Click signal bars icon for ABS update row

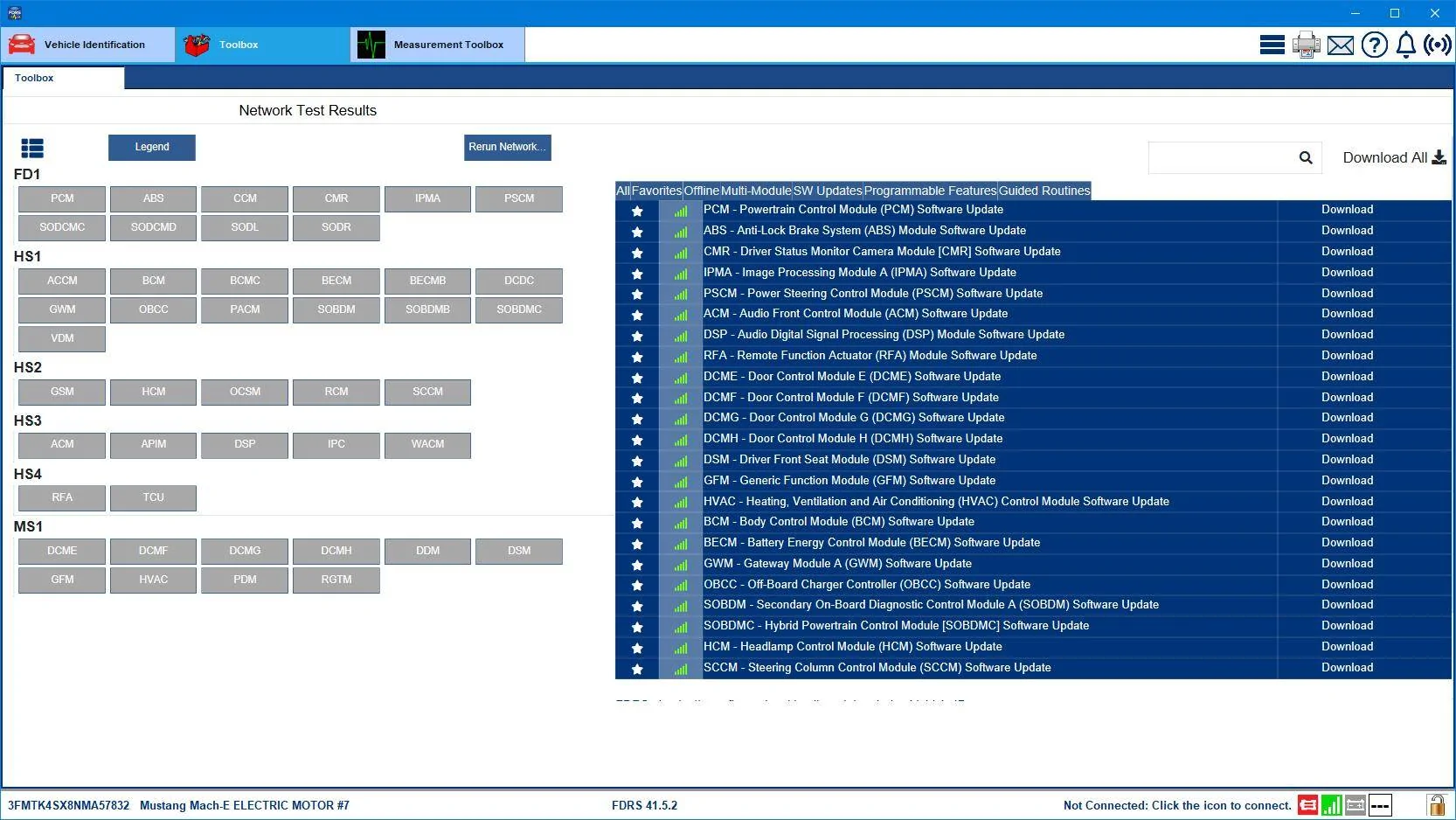click(681, 232)
